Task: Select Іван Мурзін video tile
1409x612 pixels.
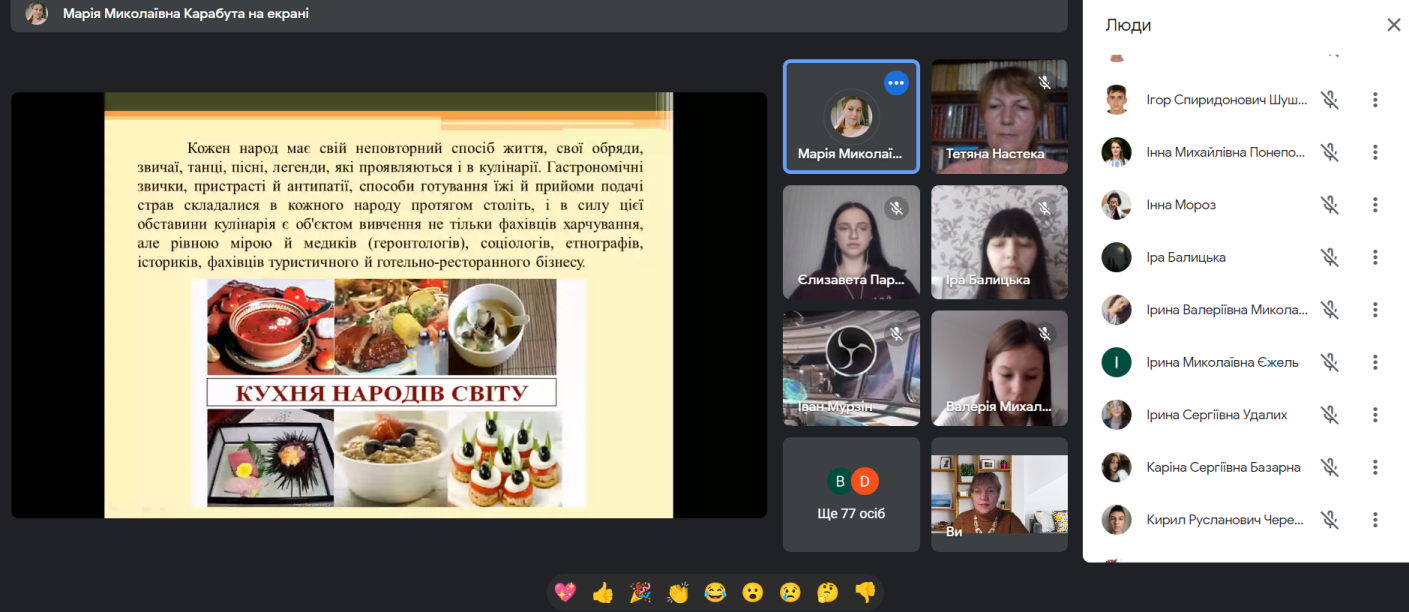Action: pos(851,368)
